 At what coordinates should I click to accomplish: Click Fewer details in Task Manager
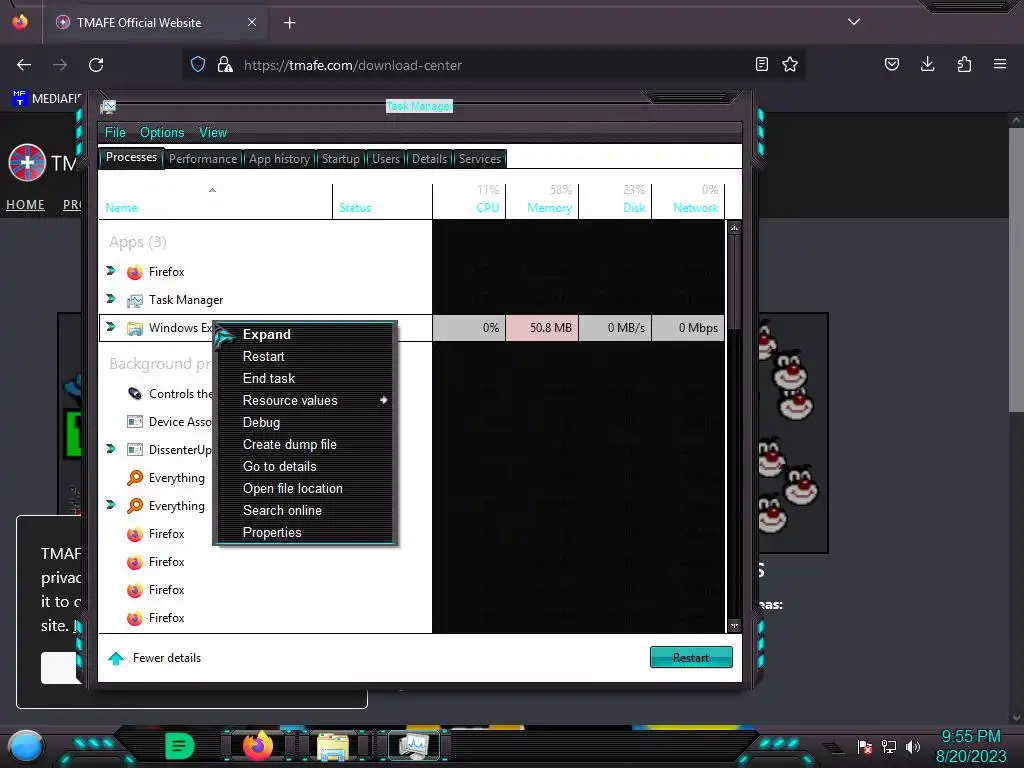pyautogui.click(x=154, y=658)
